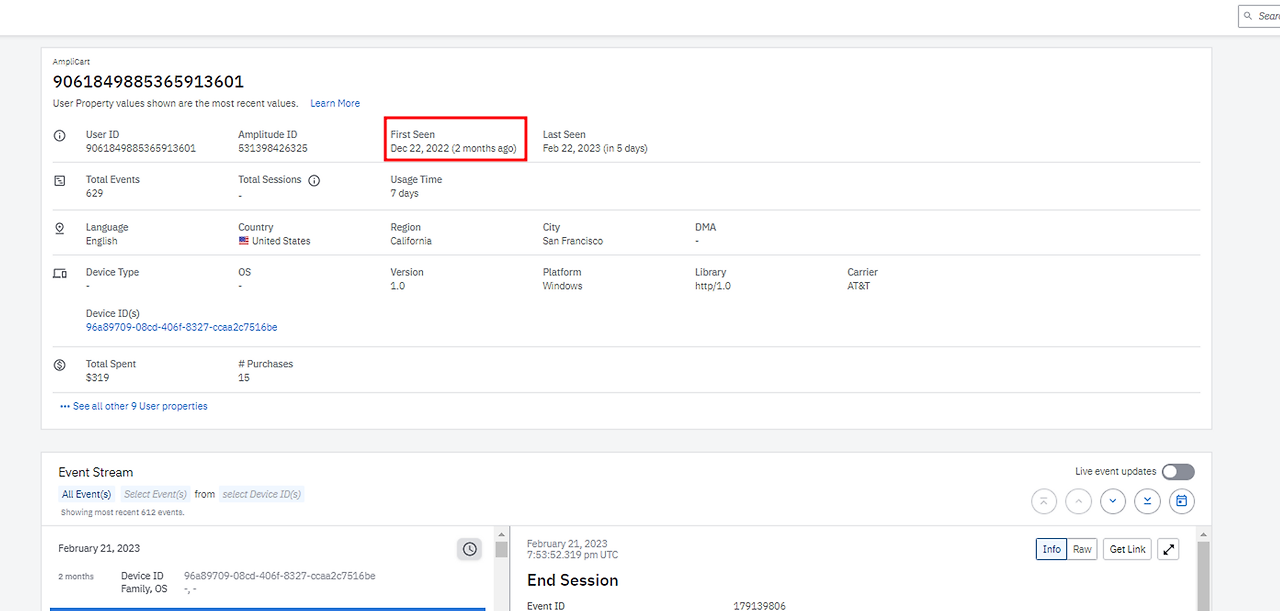Click the US flag icon in Country
1280x611 pixels.
(x=244, y=241)
